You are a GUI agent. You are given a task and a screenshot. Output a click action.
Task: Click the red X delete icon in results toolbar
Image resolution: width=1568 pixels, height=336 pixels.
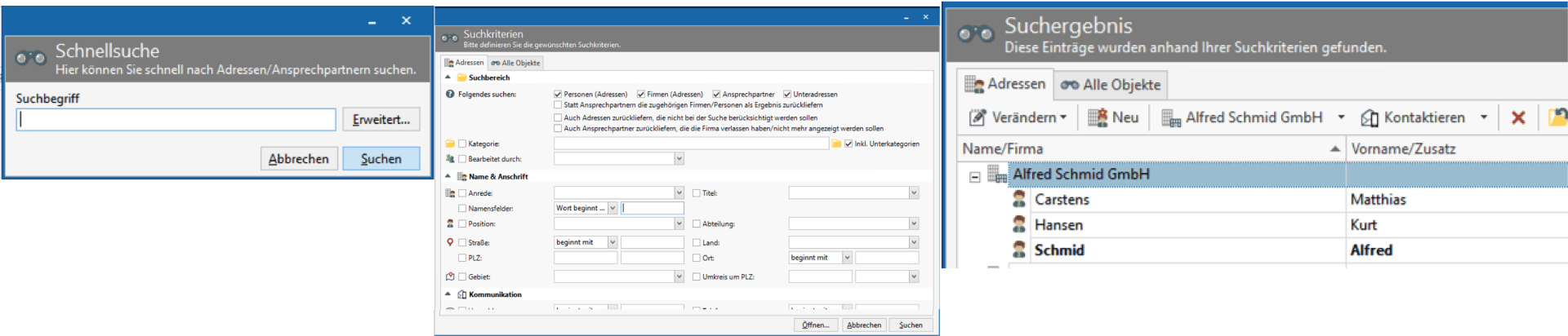[1518, 118]
